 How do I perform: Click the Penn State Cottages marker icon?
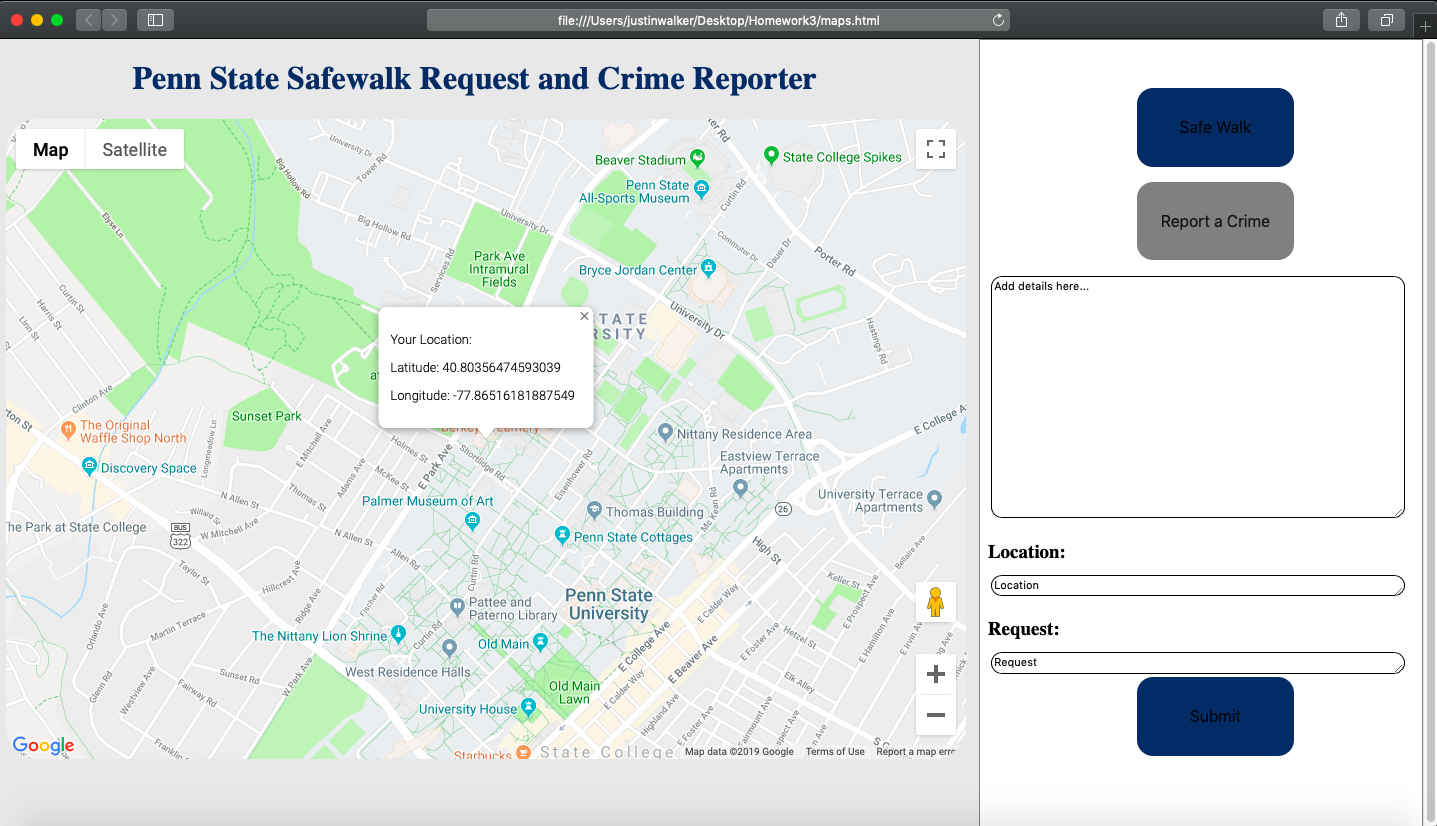(x=563, y=535)
